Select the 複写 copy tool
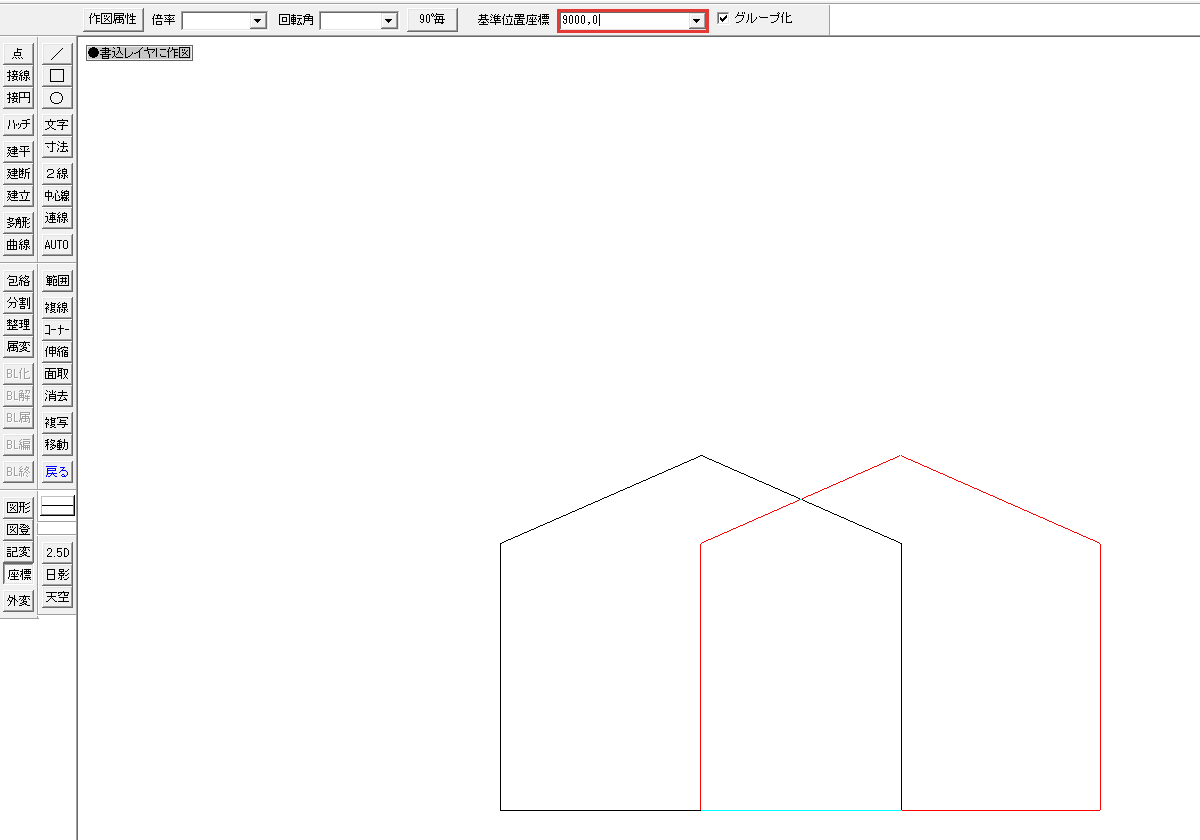 pyautogui.click(x=57, y=423)
